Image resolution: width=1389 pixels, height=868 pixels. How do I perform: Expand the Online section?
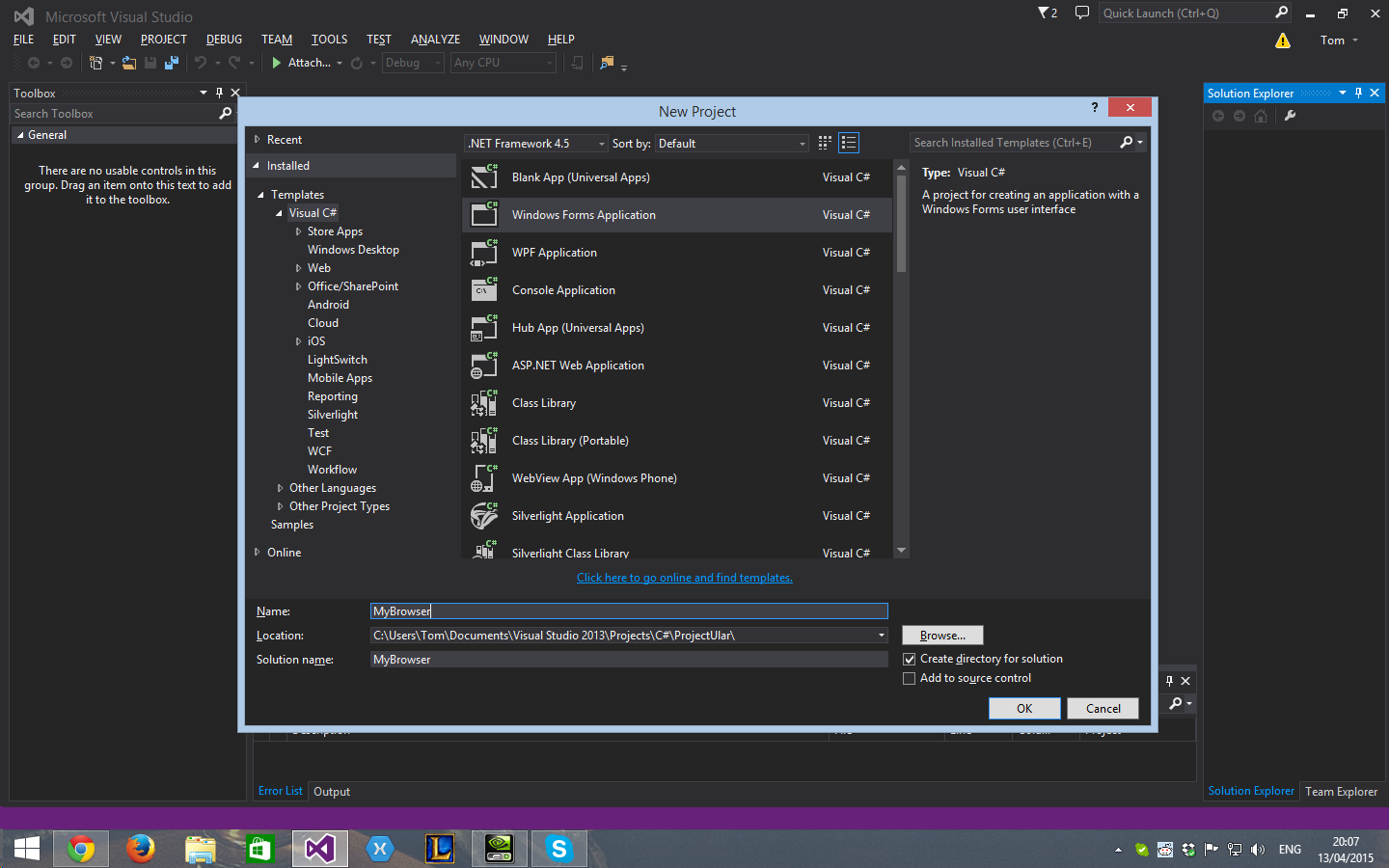tap(258, 553)
